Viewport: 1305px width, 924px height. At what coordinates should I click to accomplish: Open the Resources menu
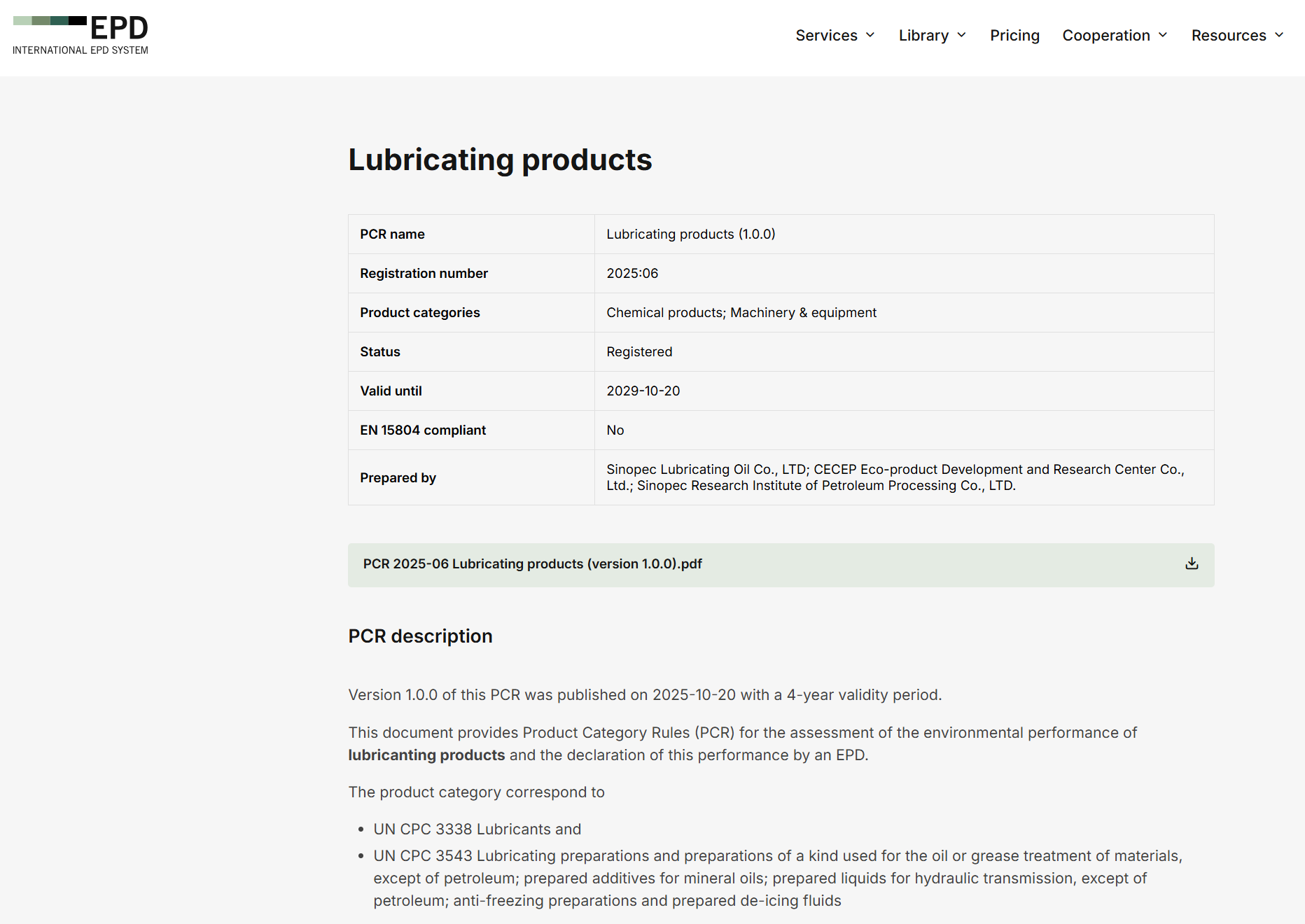[x=1228, y=35]
